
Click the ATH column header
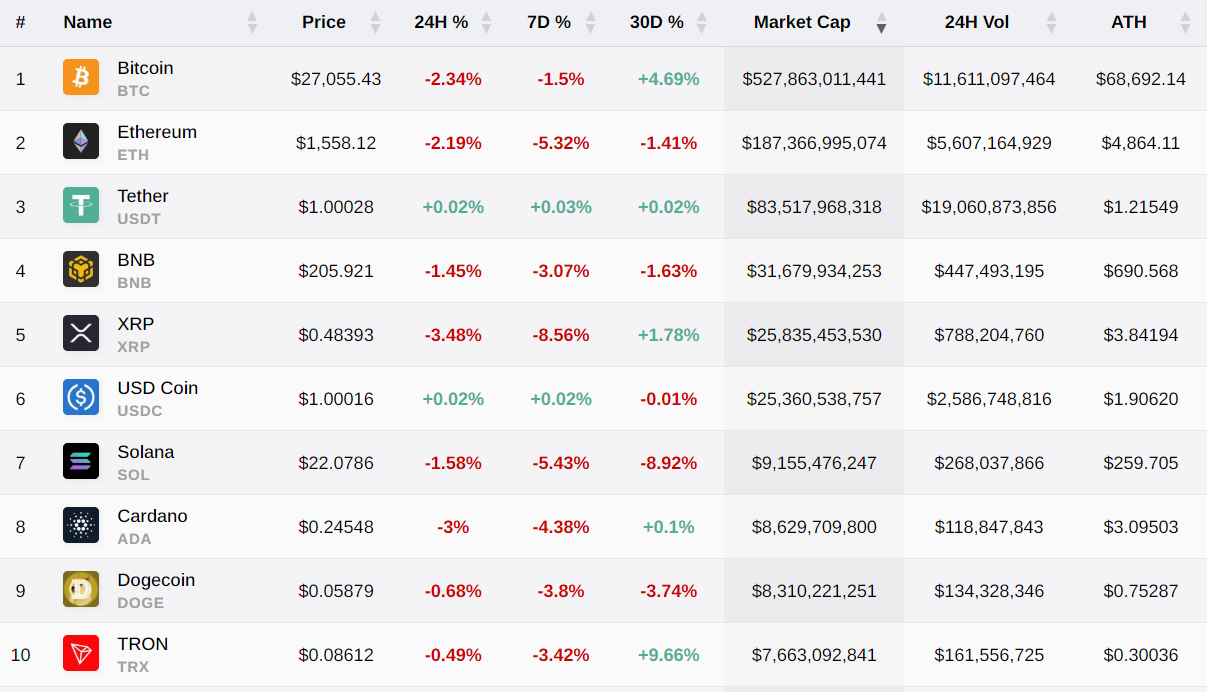1129,22
